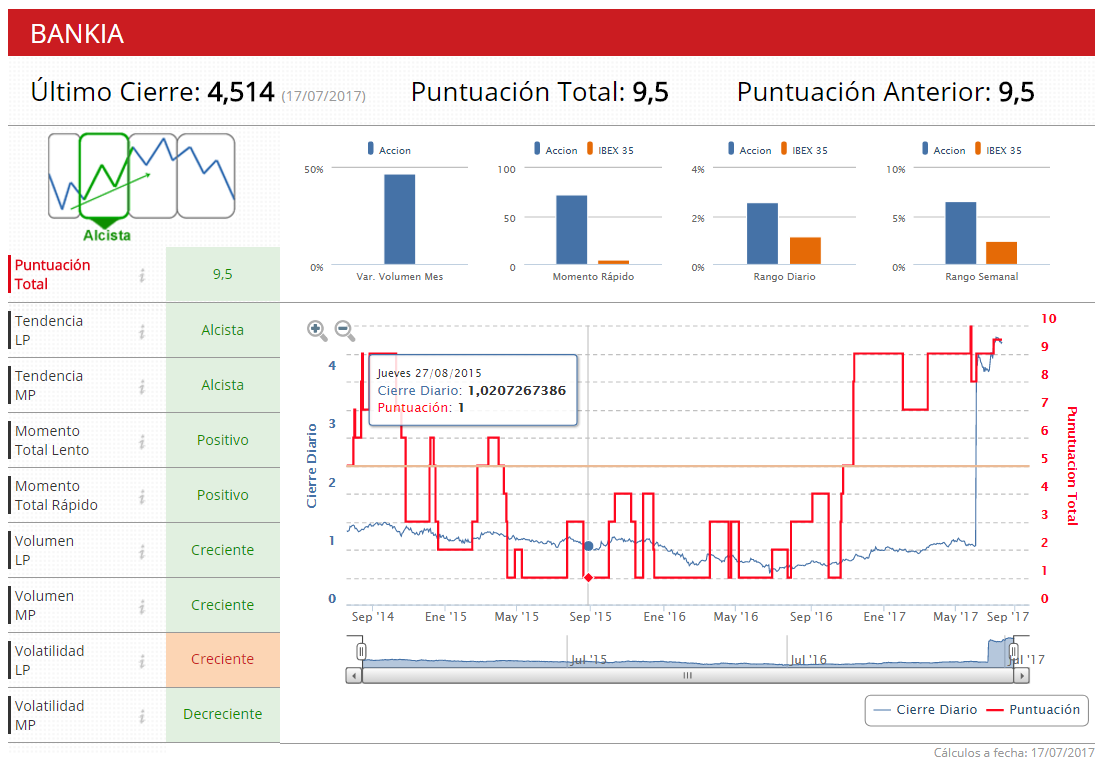Screen dimensions: 1106x772
Task: Click the navigator scrollbar right arrow
Action: point(1021,676)
